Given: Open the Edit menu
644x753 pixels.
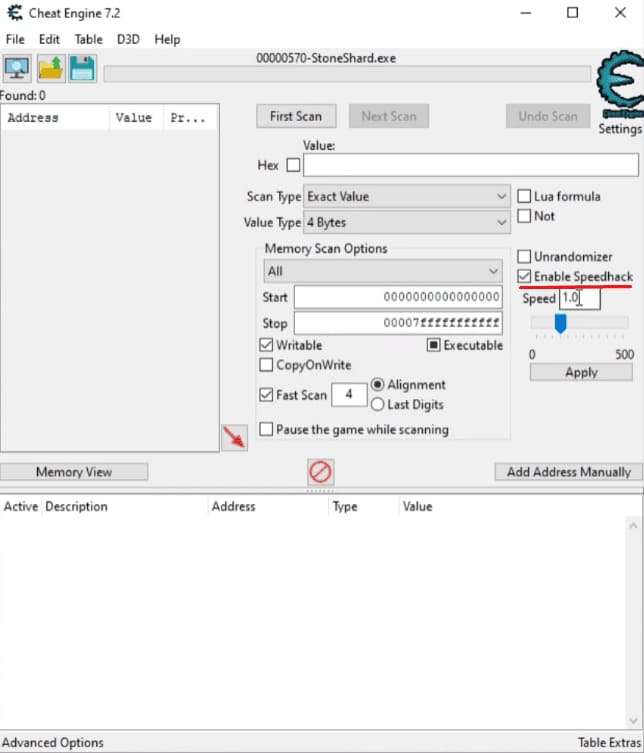Looking at the screenshot, I should point(49,39).
